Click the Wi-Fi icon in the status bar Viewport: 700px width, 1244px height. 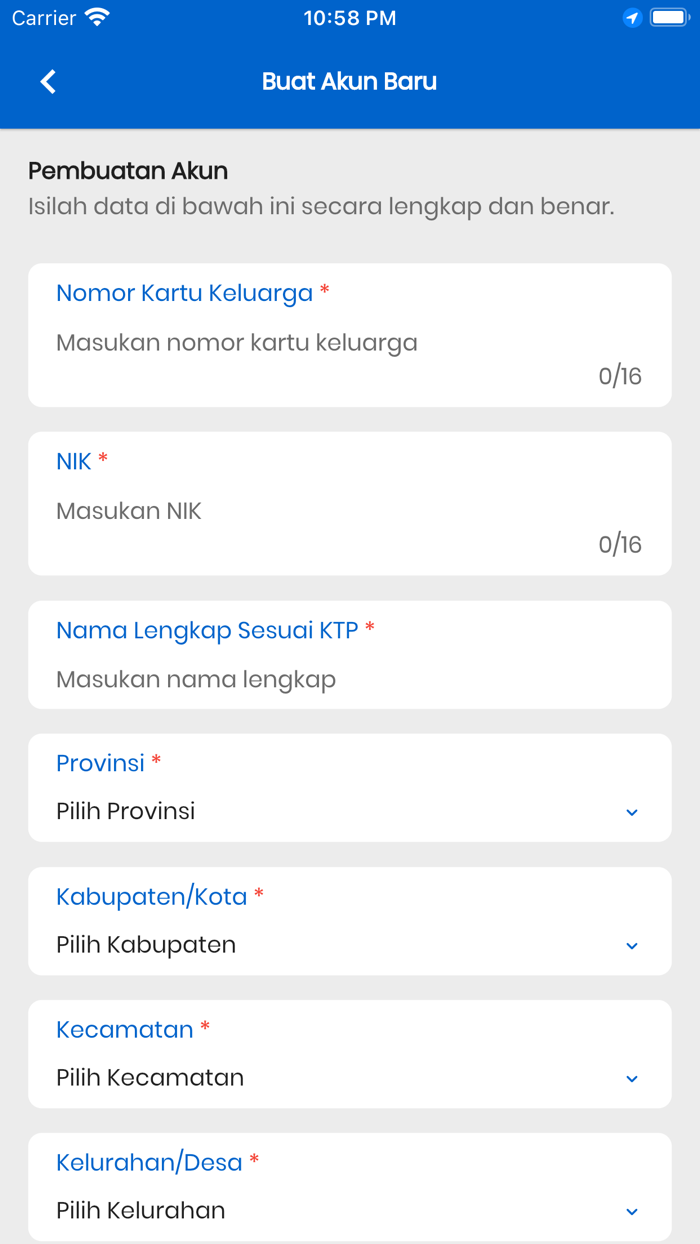point(96,16)
